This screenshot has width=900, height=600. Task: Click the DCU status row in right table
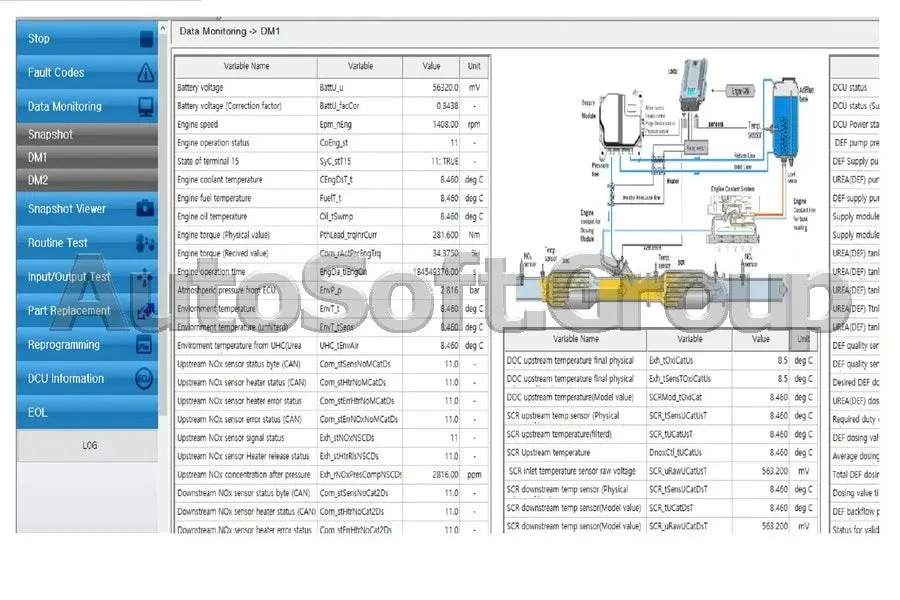(x=855, y=88)
